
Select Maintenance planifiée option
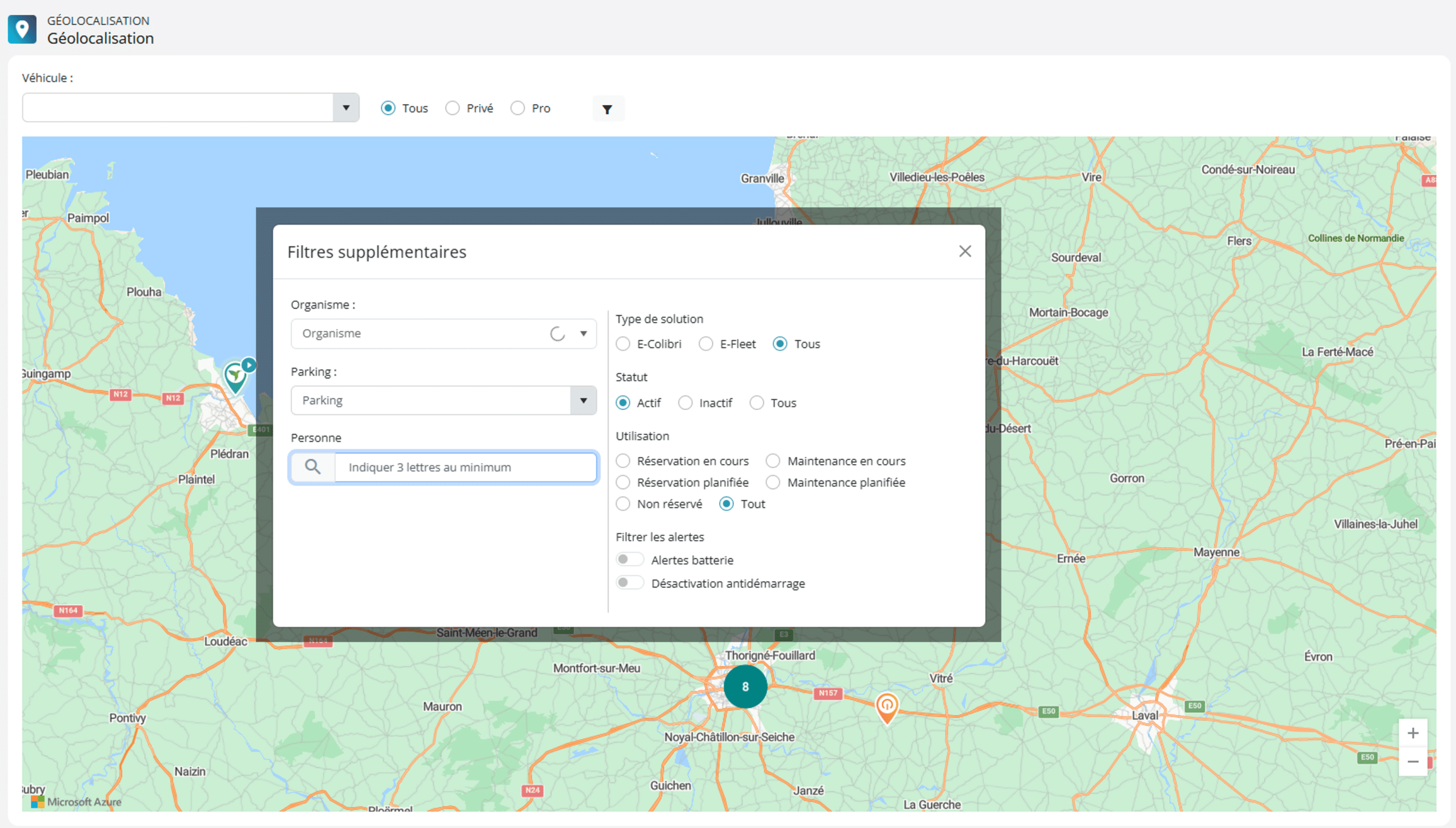pos(773,483)
